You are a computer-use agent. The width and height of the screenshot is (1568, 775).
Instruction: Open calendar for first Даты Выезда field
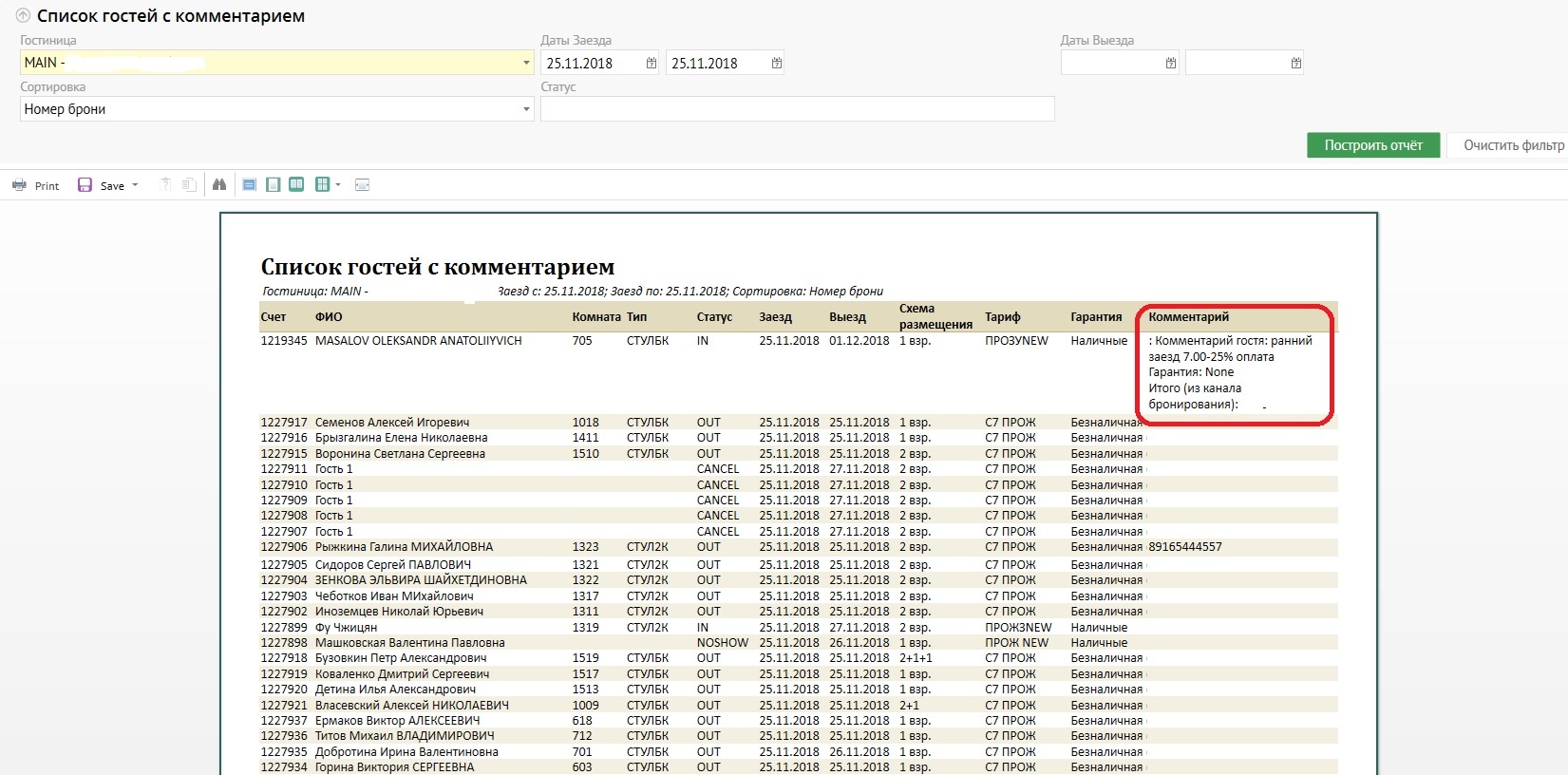point(1170,64)
